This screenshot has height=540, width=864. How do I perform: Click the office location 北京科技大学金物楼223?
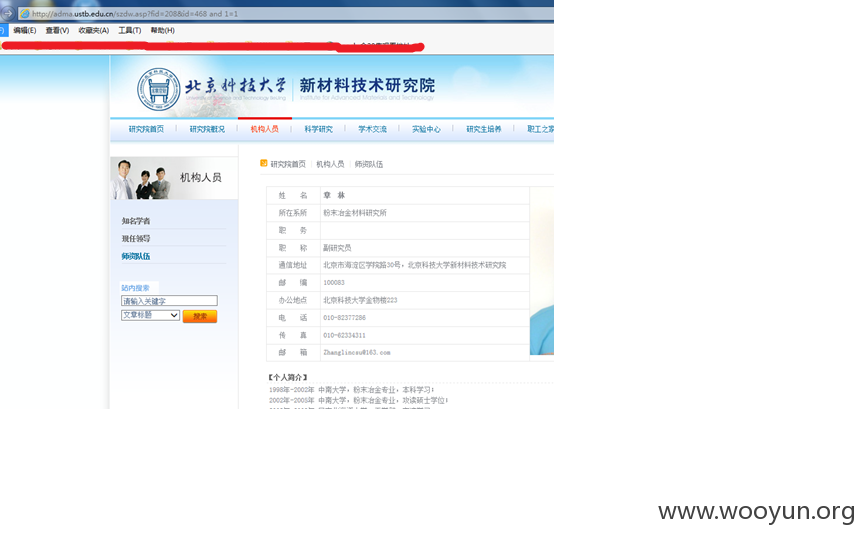pyautogui.click(x=360, y=300)
